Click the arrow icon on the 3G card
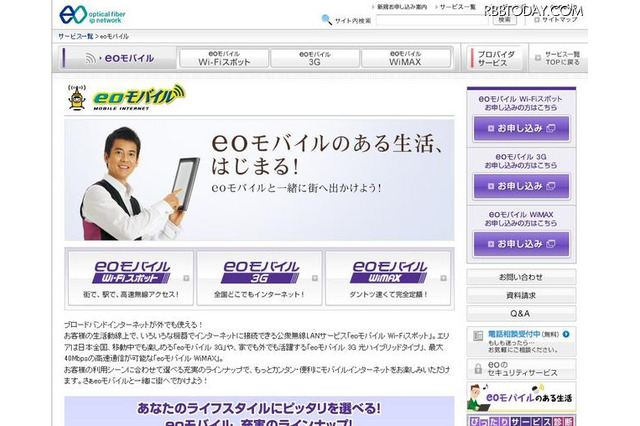640x426 pixels. [315, 278]
